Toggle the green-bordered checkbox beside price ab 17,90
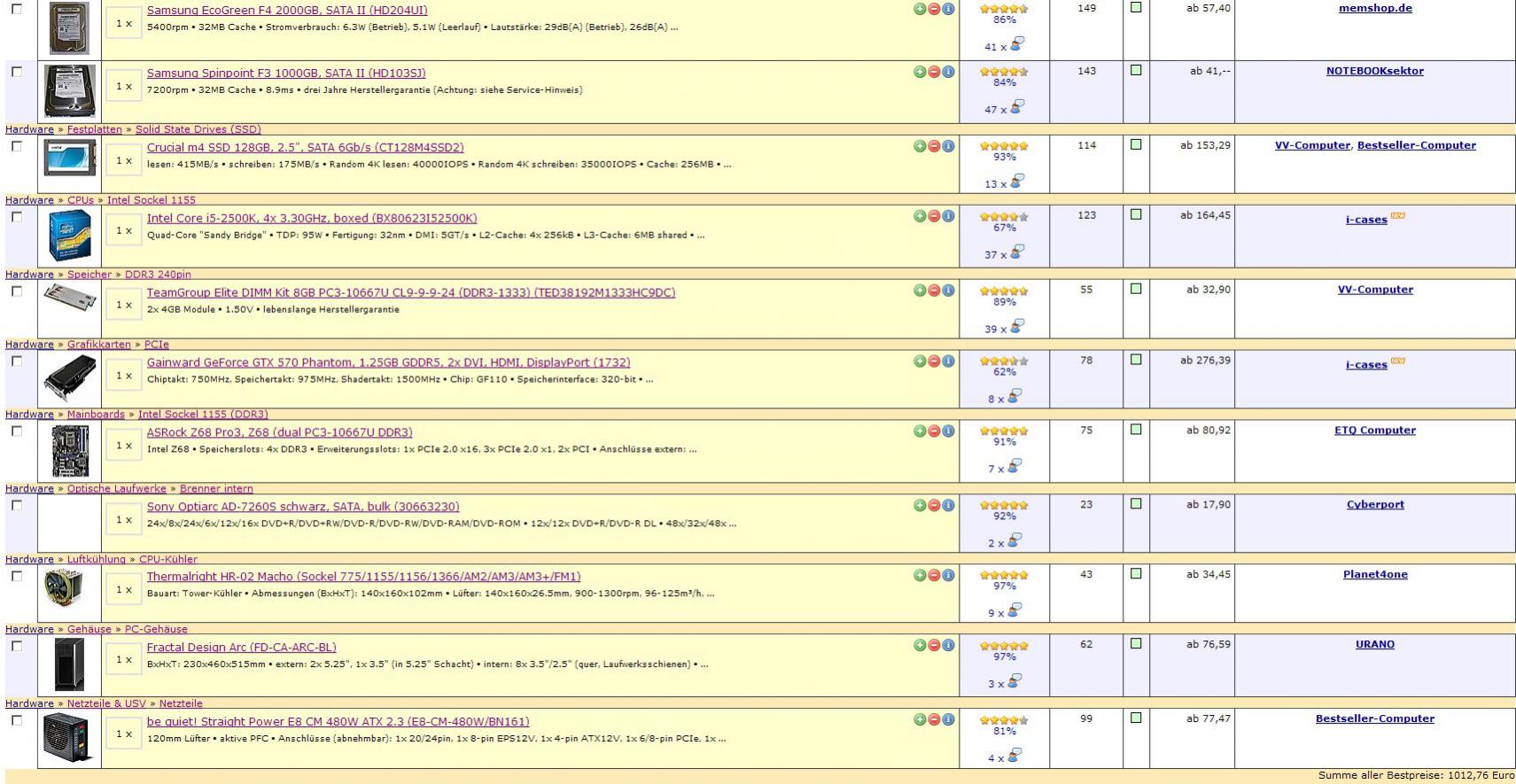This screenshot has width=1516, height=784. click(x=1136, y=504)
